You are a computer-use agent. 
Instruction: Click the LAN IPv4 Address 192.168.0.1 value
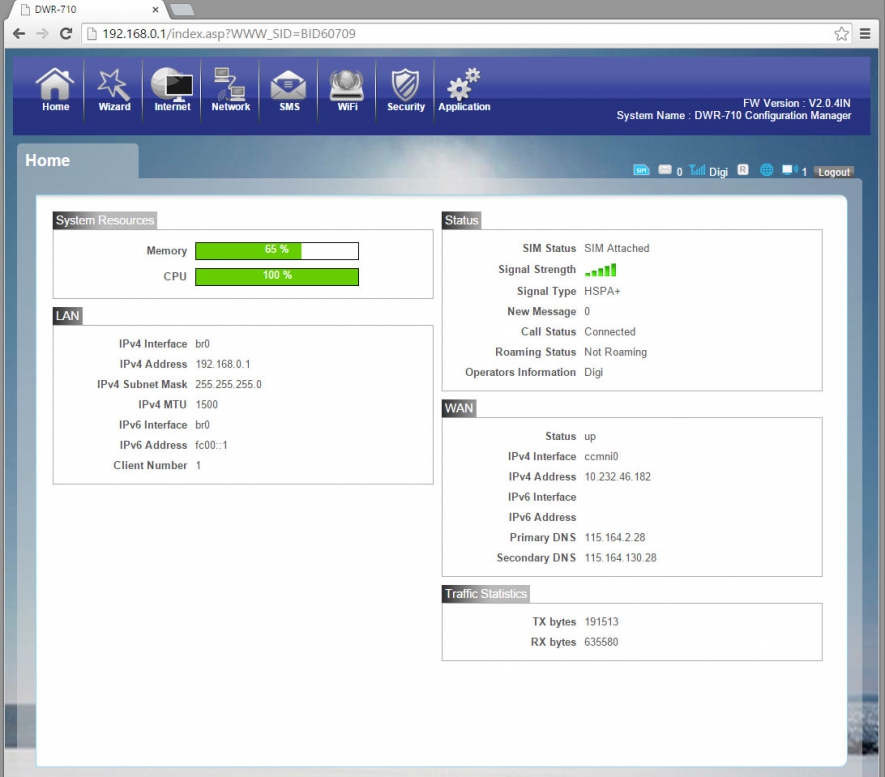(x=223, y=365)
